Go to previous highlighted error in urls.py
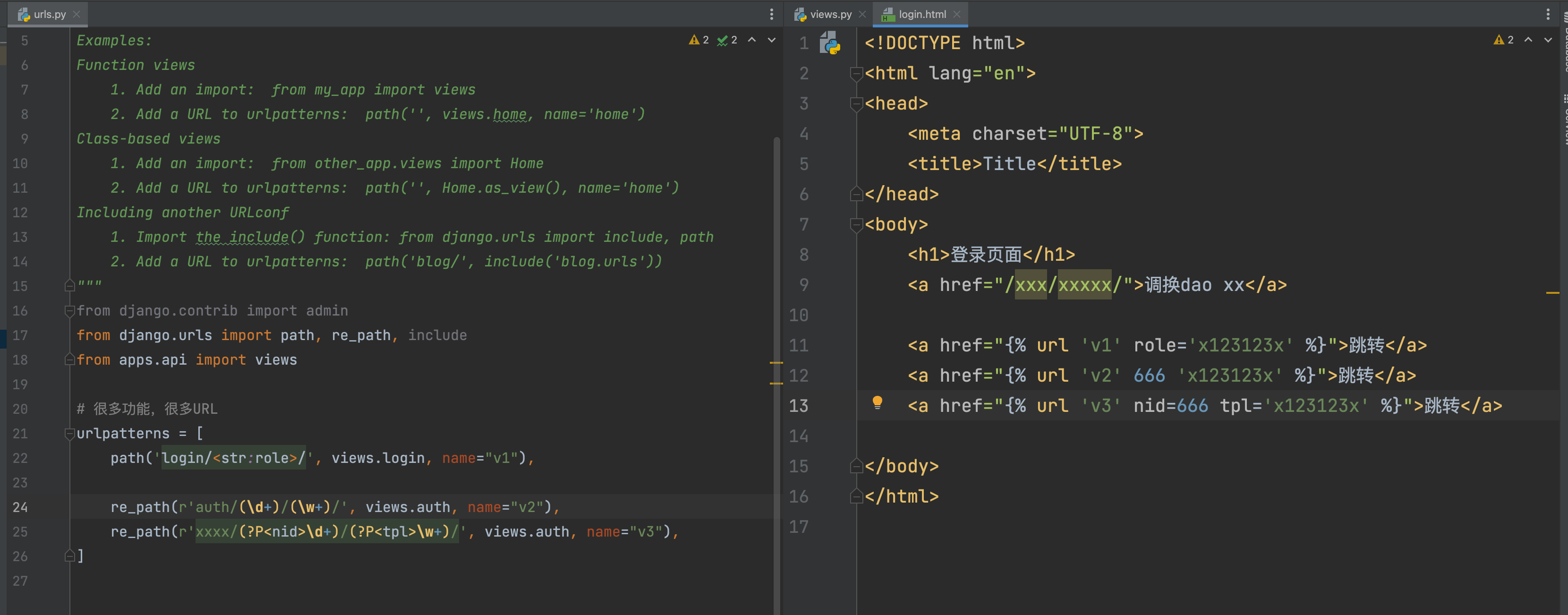 coord(752,40)
